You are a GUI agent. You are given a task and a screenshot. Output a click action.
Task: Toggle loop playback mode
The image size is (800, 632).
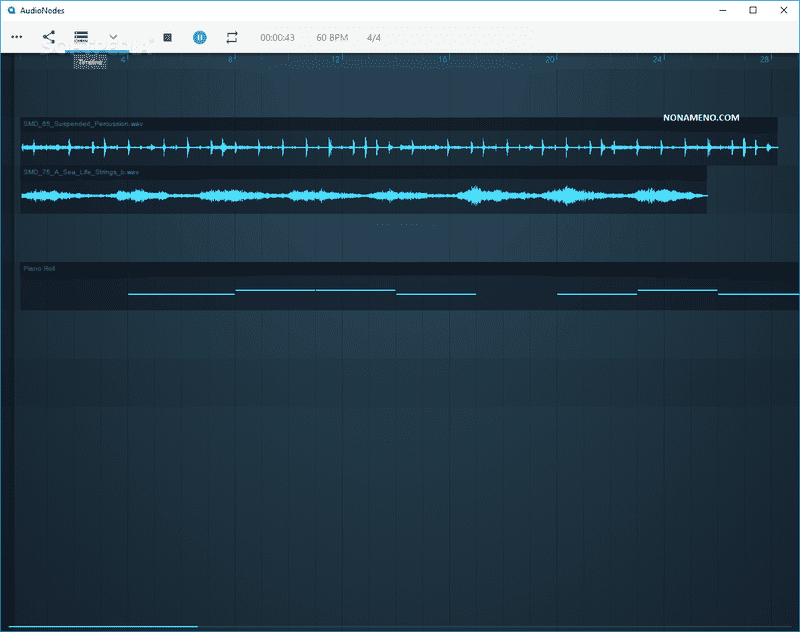(x=232, y=37)
